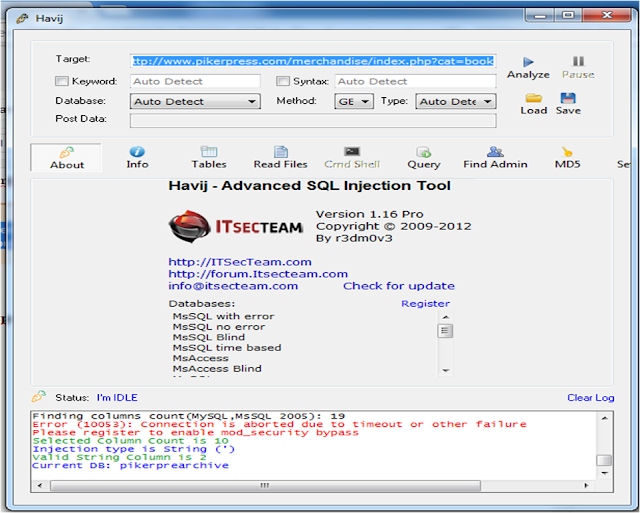Open the Method GET dropdown

354,101
